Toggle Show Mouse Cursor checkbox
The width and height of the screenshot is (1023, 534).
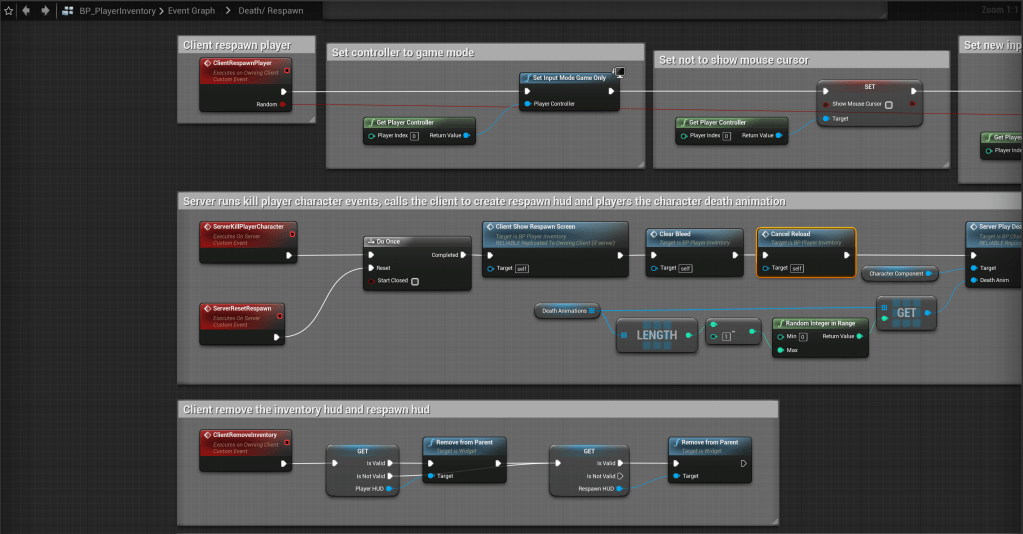pyautogui.click(x=889, y=104)
